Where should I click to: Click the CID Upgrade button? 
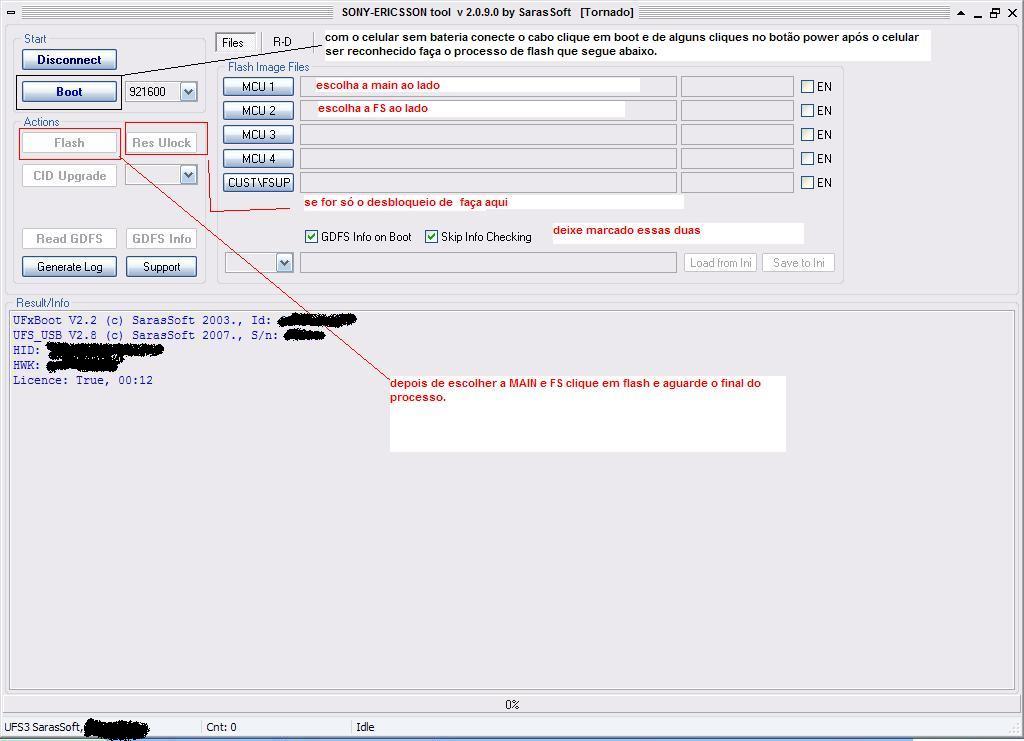pyautogui.click(x=69, y=176)
